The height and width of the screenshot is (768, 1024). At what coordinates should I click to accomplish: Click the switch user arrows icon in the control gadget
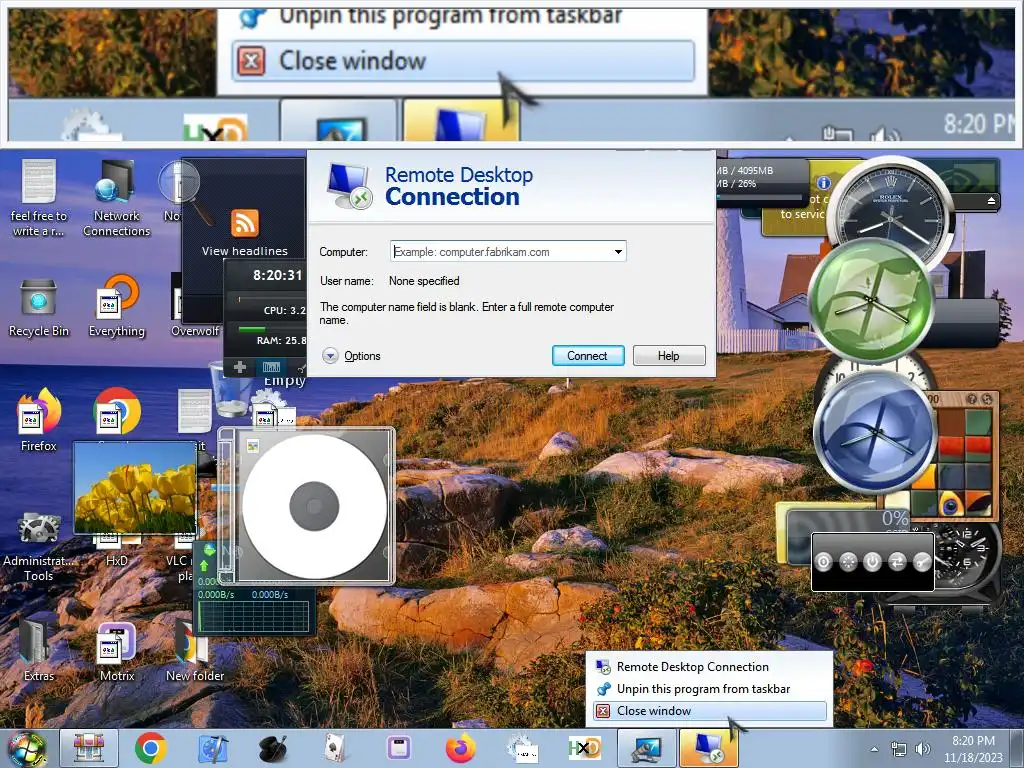click(x=897, y=562)
